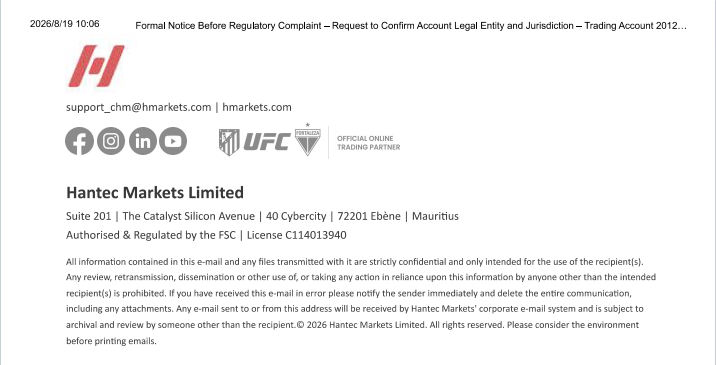Open the Facebook social icon

79,141
